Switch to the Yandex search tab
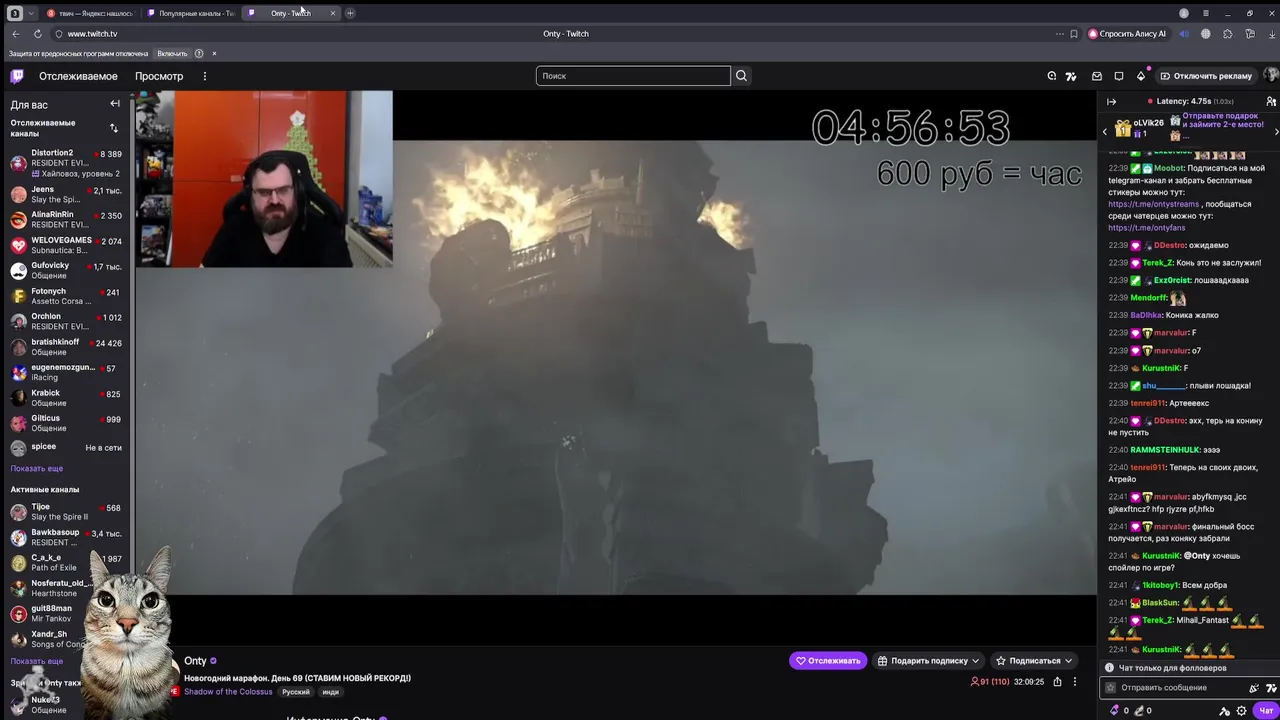 tap(90, 13)
